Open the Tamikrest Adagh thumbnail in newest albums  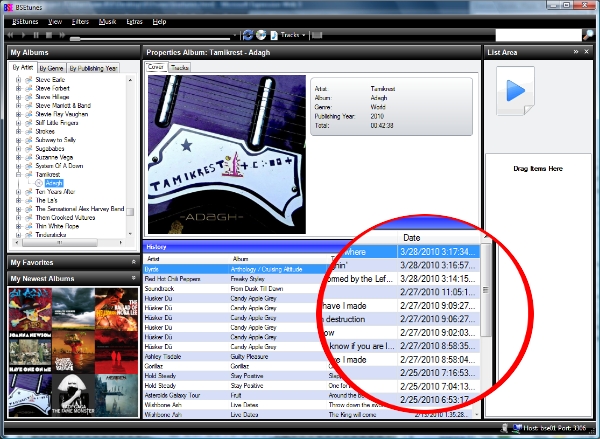click(x=30, y=395)
